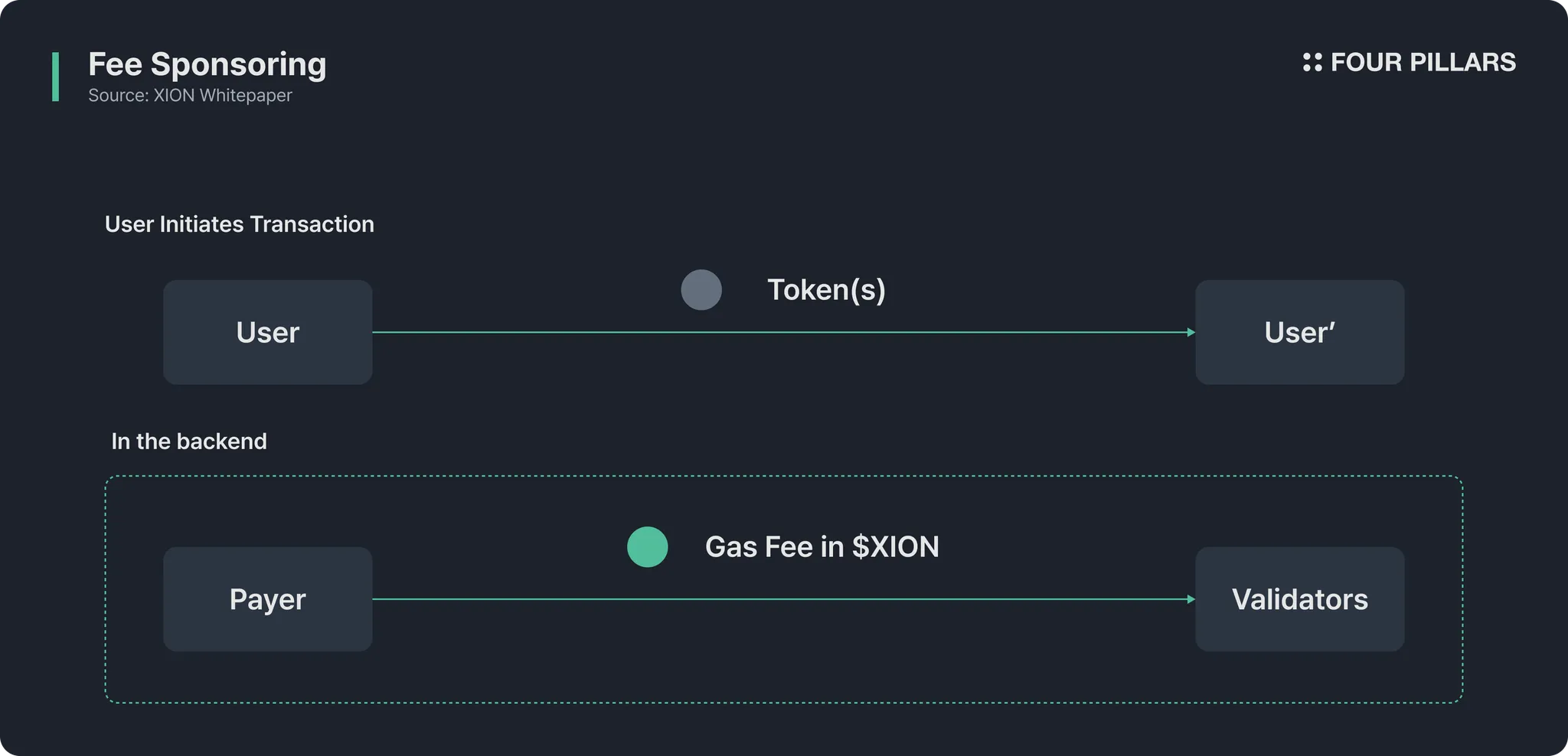
Task: Click the green accent bar beside title
Action: coord(55,77)
